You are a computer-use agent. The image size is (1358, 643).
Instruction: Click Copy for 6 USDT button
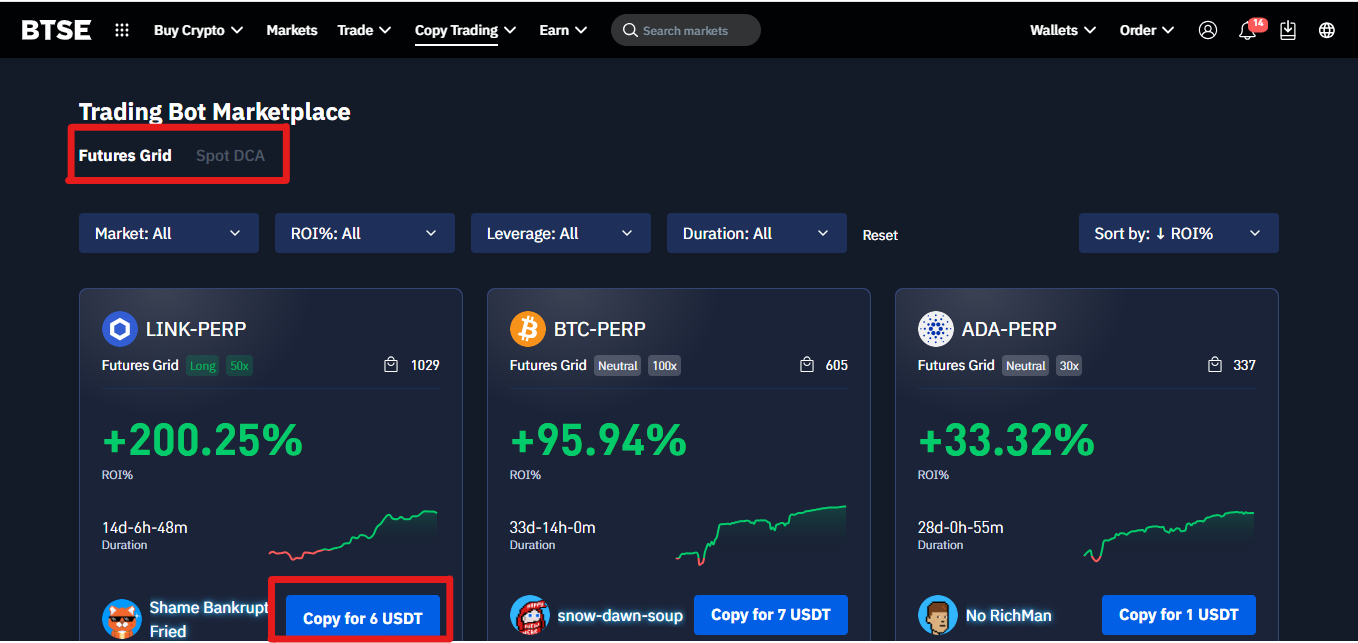coord(363,618)
